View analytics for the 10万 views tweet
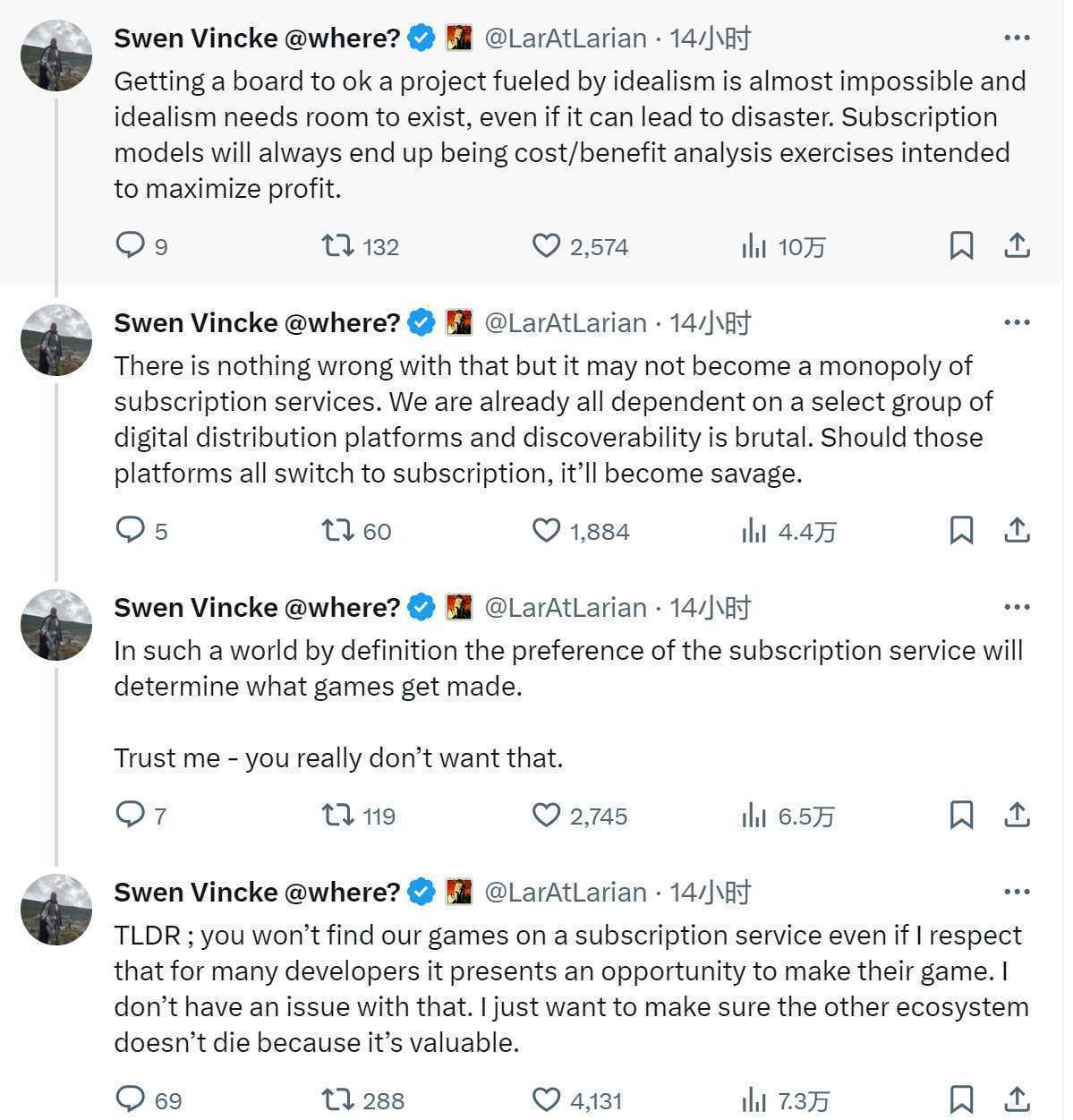The height and width of the screenshot is (1120, 1073). pos(754,244)
